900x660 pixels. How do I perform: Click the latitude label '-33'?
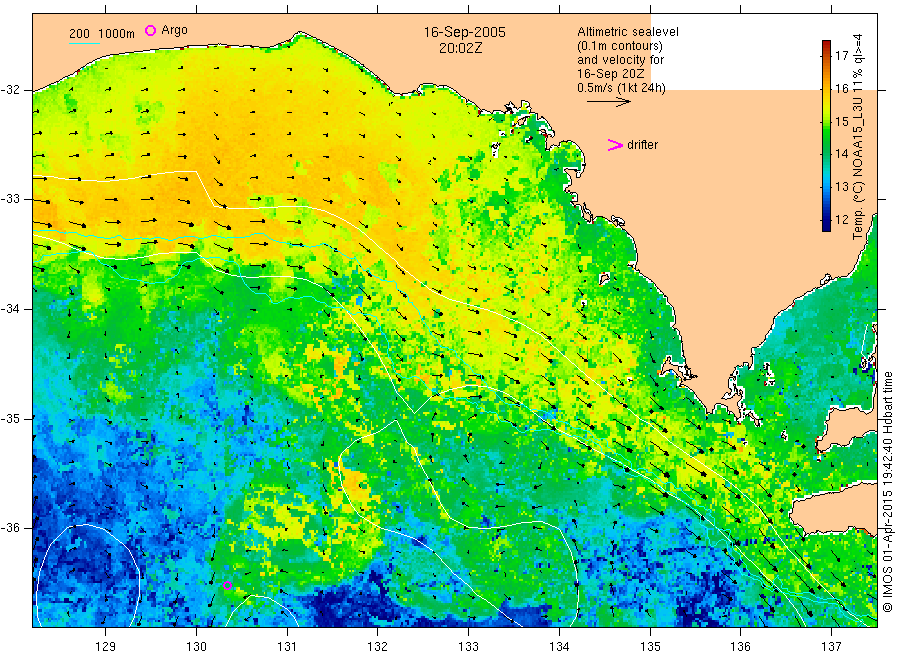pyautogui.click(x=11, y=199)
